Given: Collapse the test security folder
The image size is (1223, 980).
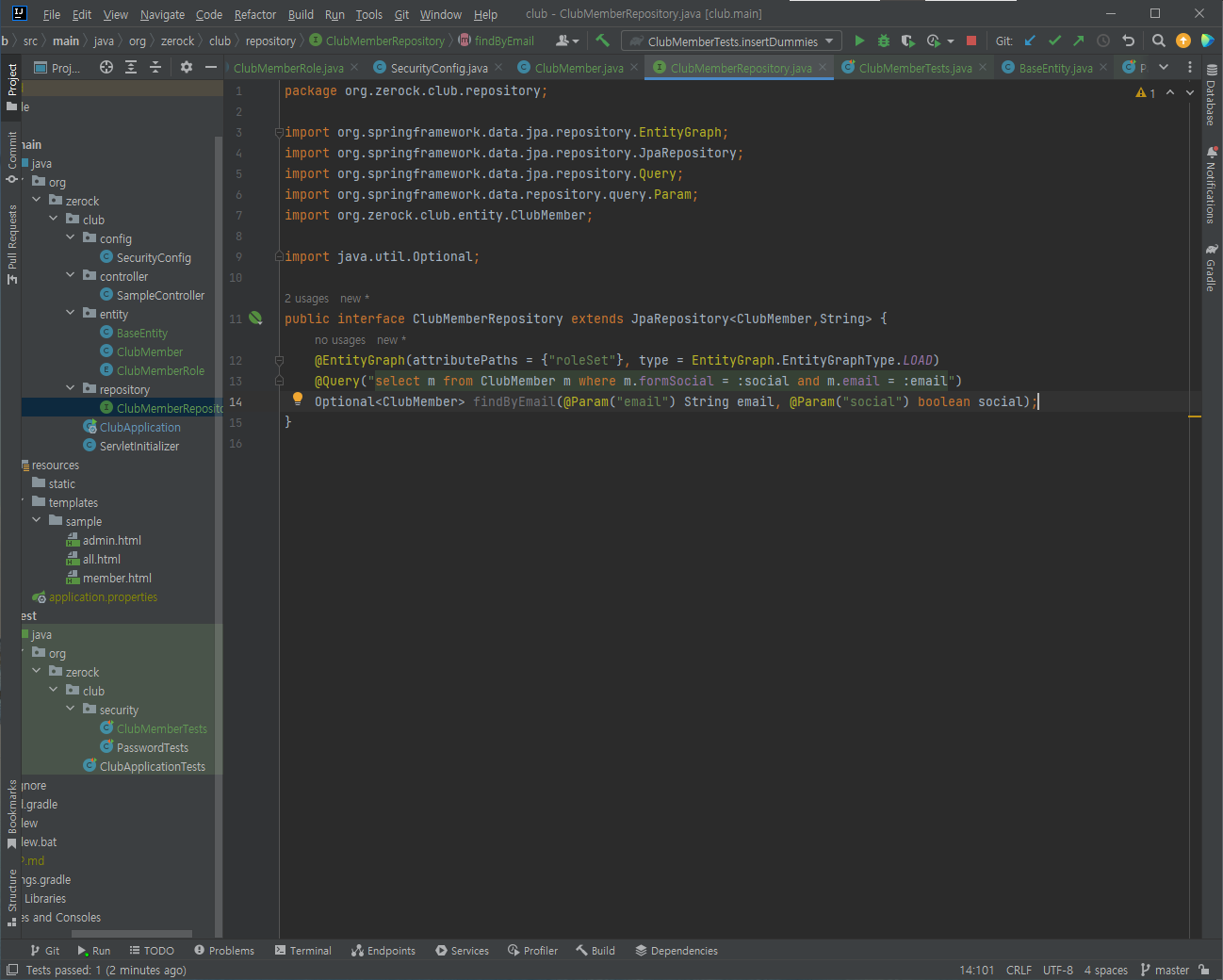Looking at the screenshot, I should click(x=71, y=709).
